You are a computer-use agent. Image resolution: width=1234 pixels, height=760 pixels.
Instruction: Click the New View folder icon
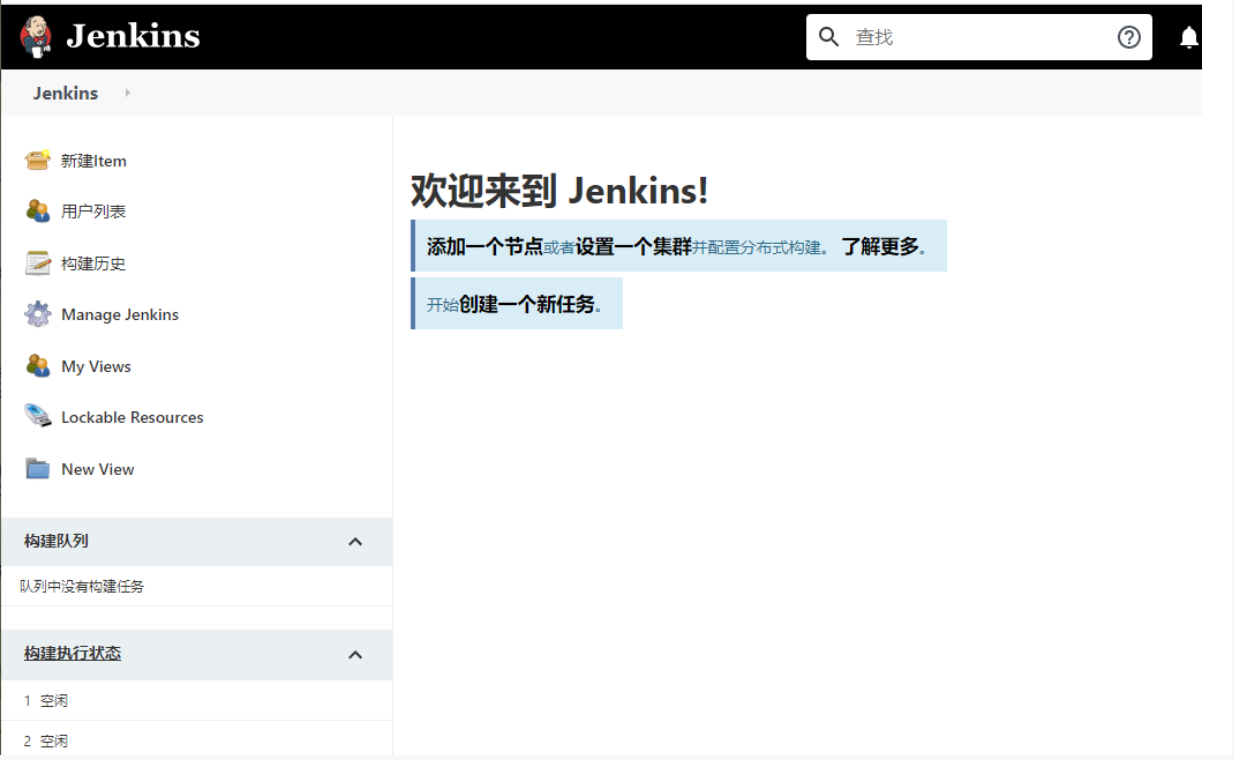pos(38,468)
